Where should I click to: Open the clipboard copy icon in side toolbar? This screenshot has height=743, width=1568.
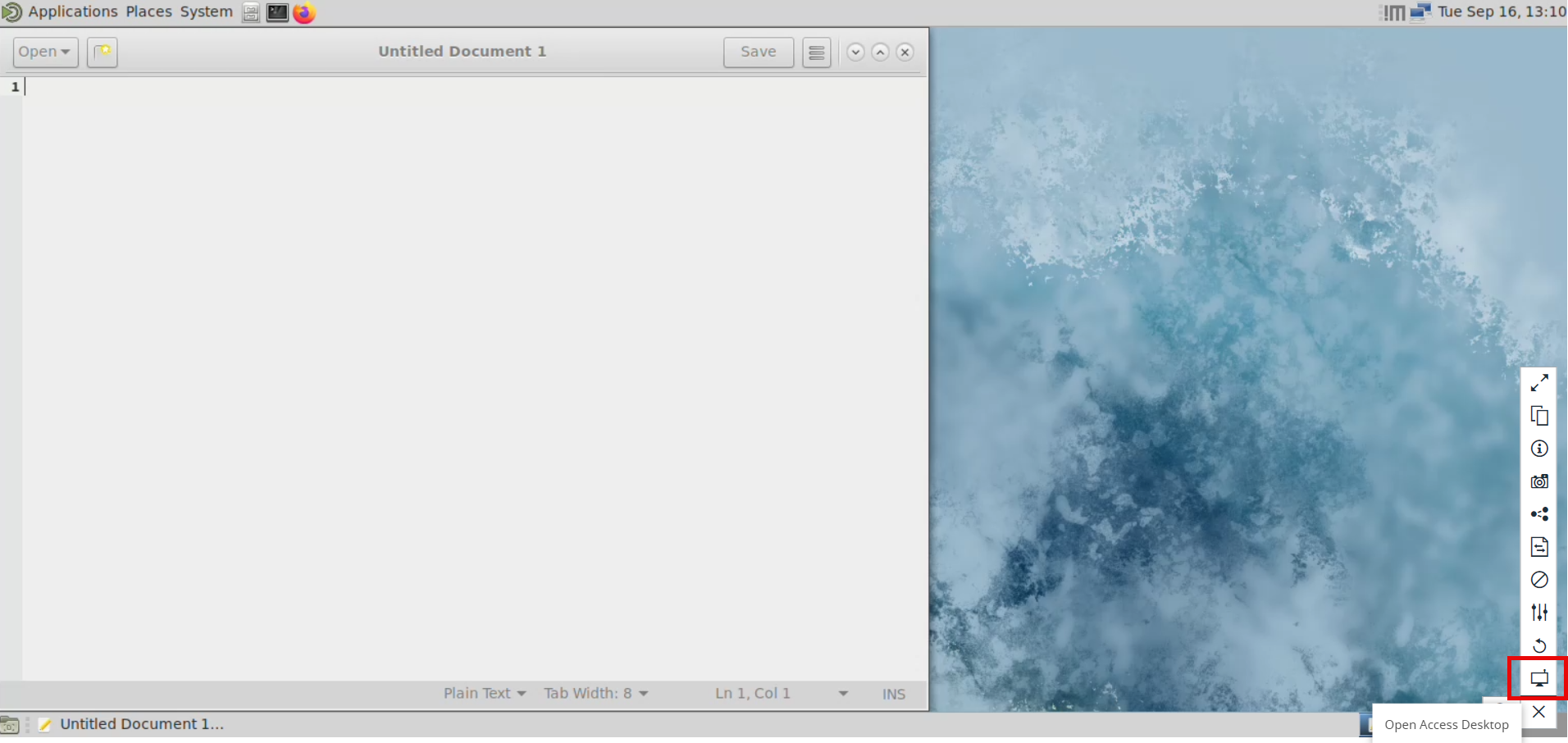tap(1539, 416)
